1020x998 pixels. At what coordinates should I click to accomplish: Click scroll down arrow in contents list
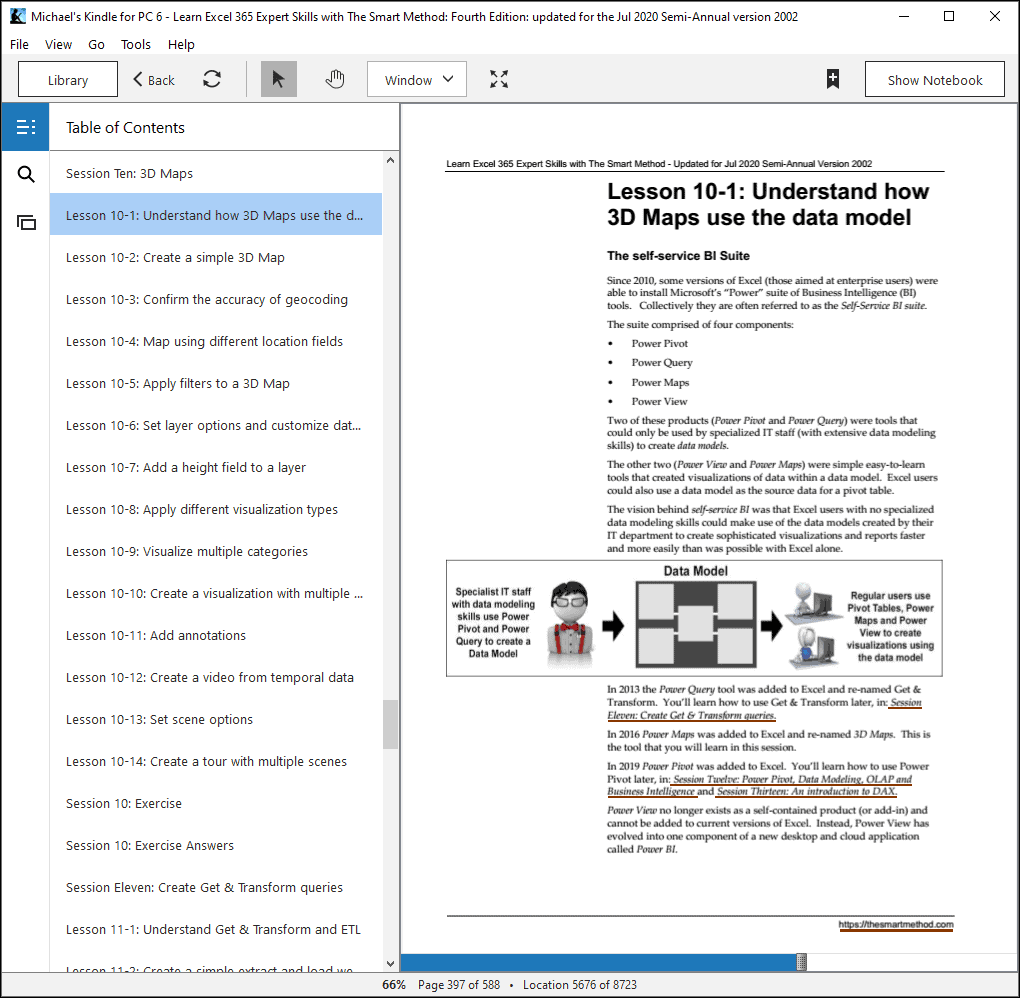(x=390, y=964)
